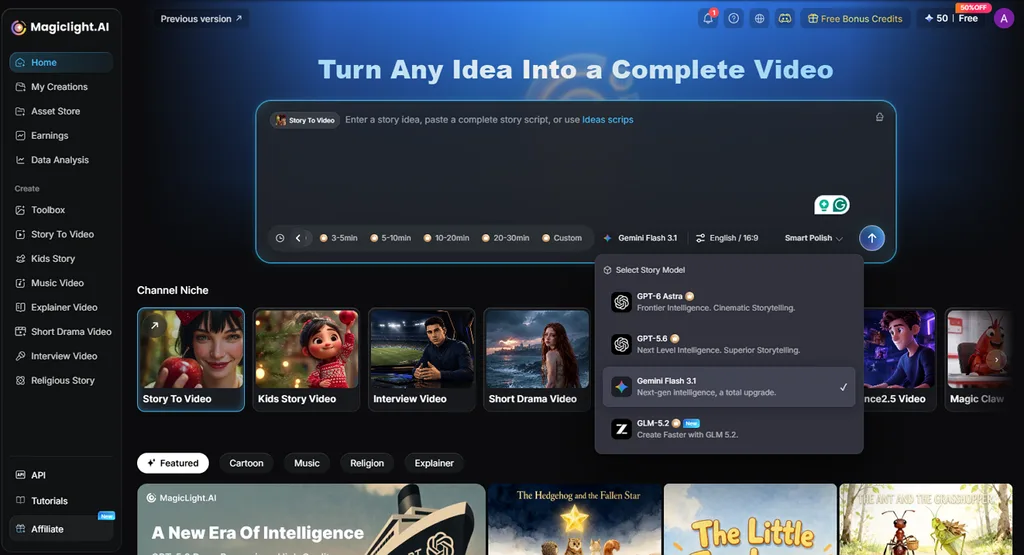Go to Home in sidebar

click(61, 63)
